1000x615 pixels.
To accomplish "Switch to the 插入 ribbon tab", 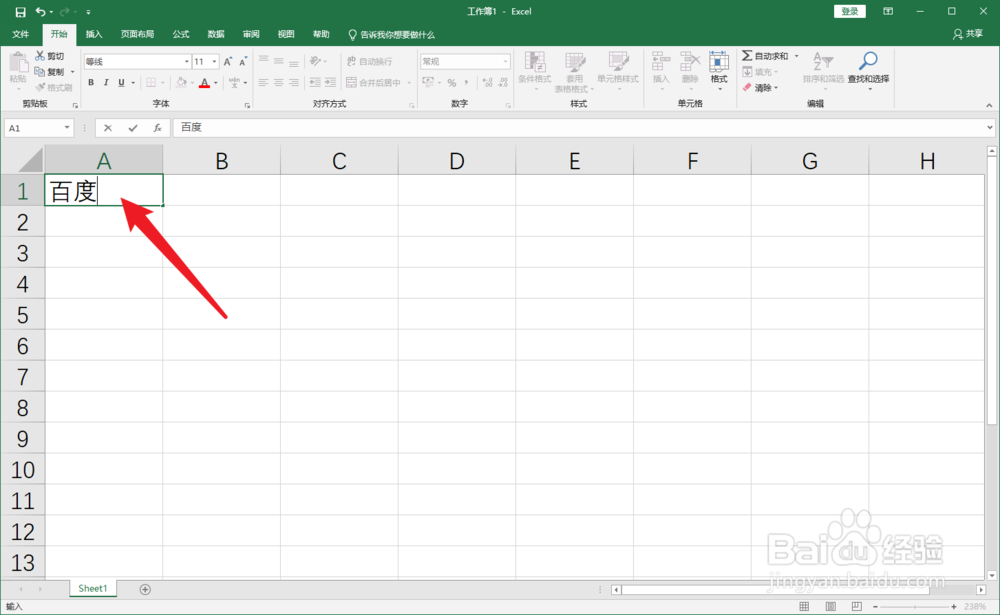I will pos(93,33).
